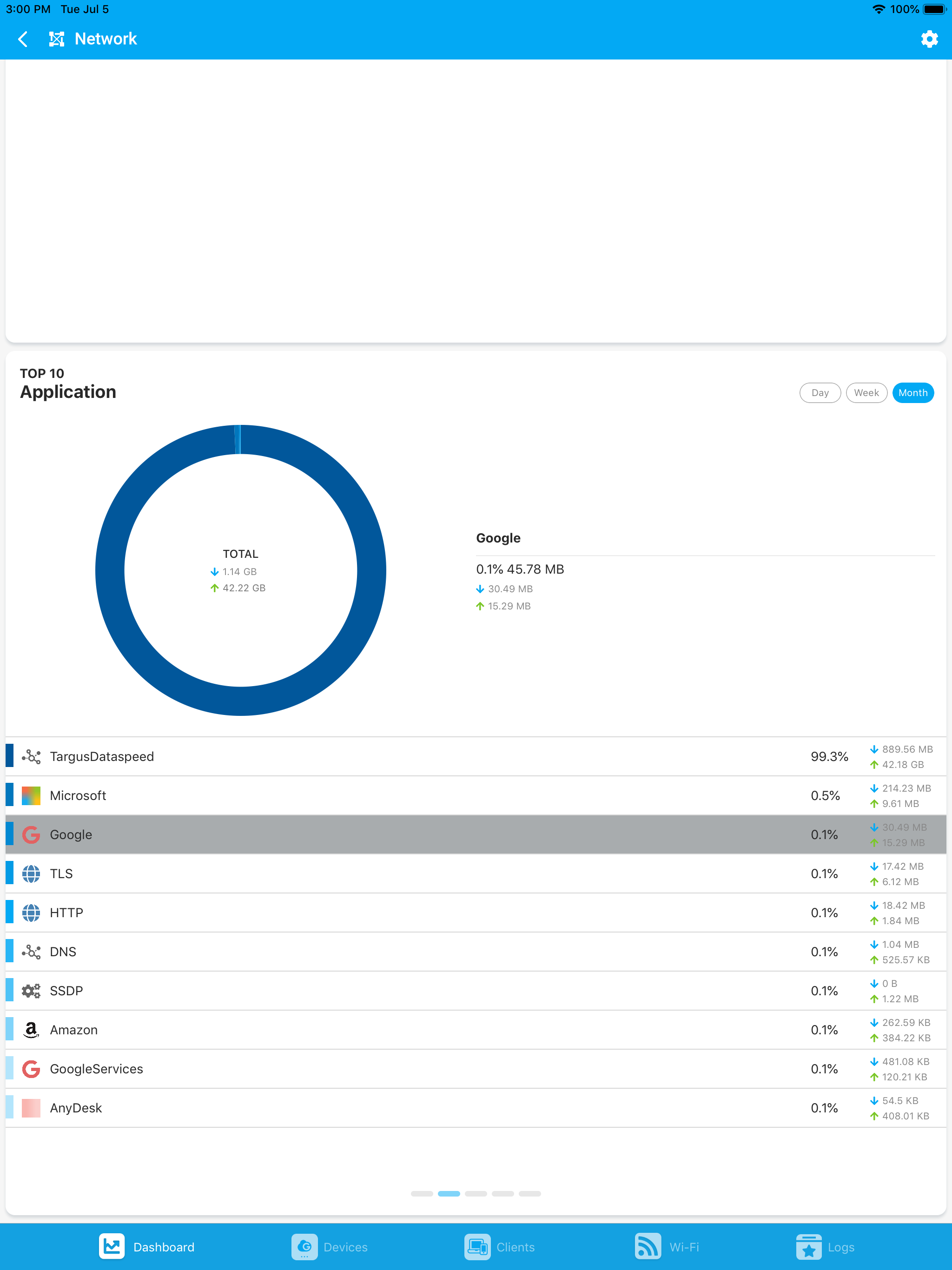Image resolution: width=952 pixels, height=1270 pixels.
Task: Click the back arrow in the Network header
Action: pos(23,39)
